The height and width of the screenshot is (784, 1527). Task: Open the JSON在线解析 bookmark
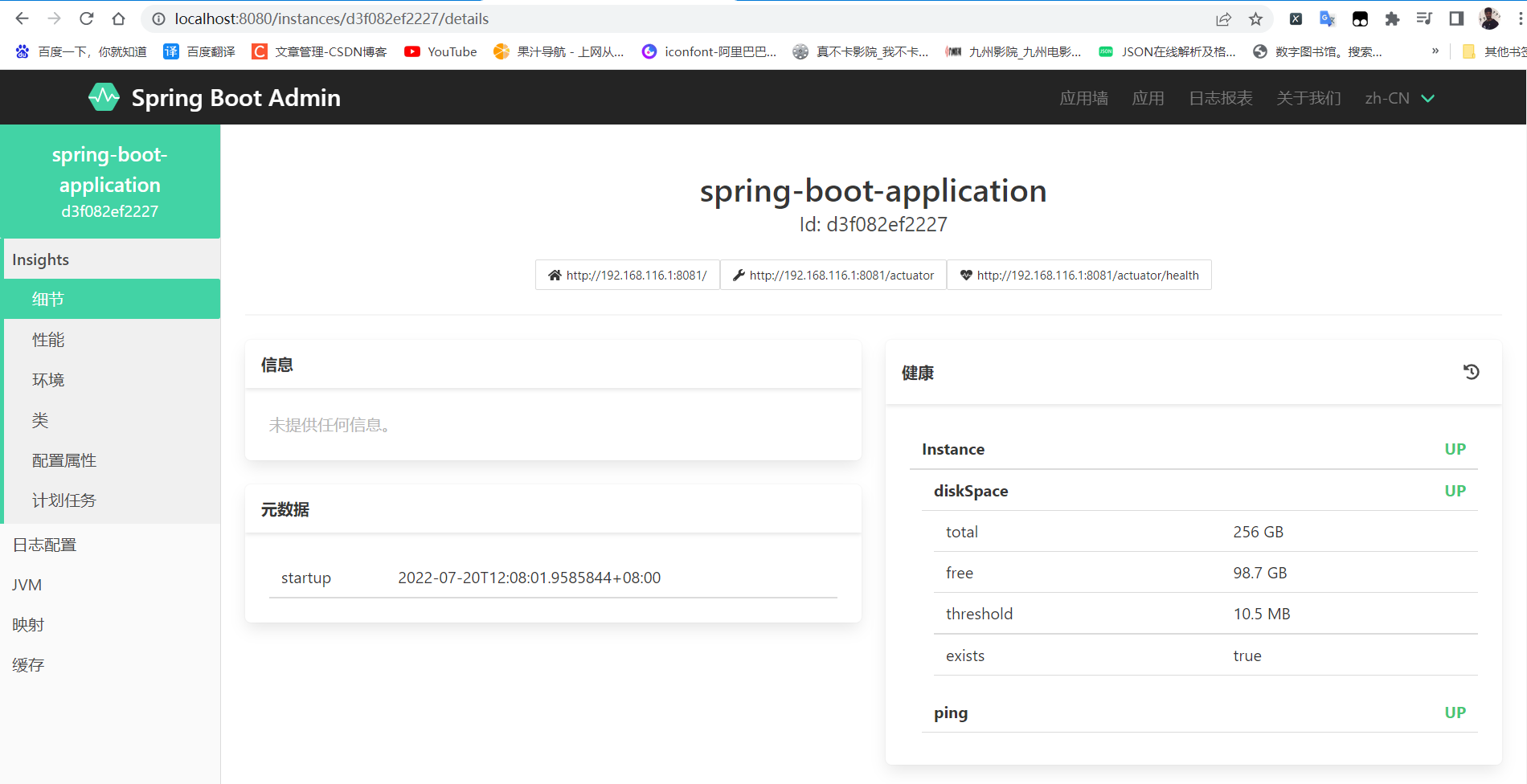point(1167,51)
